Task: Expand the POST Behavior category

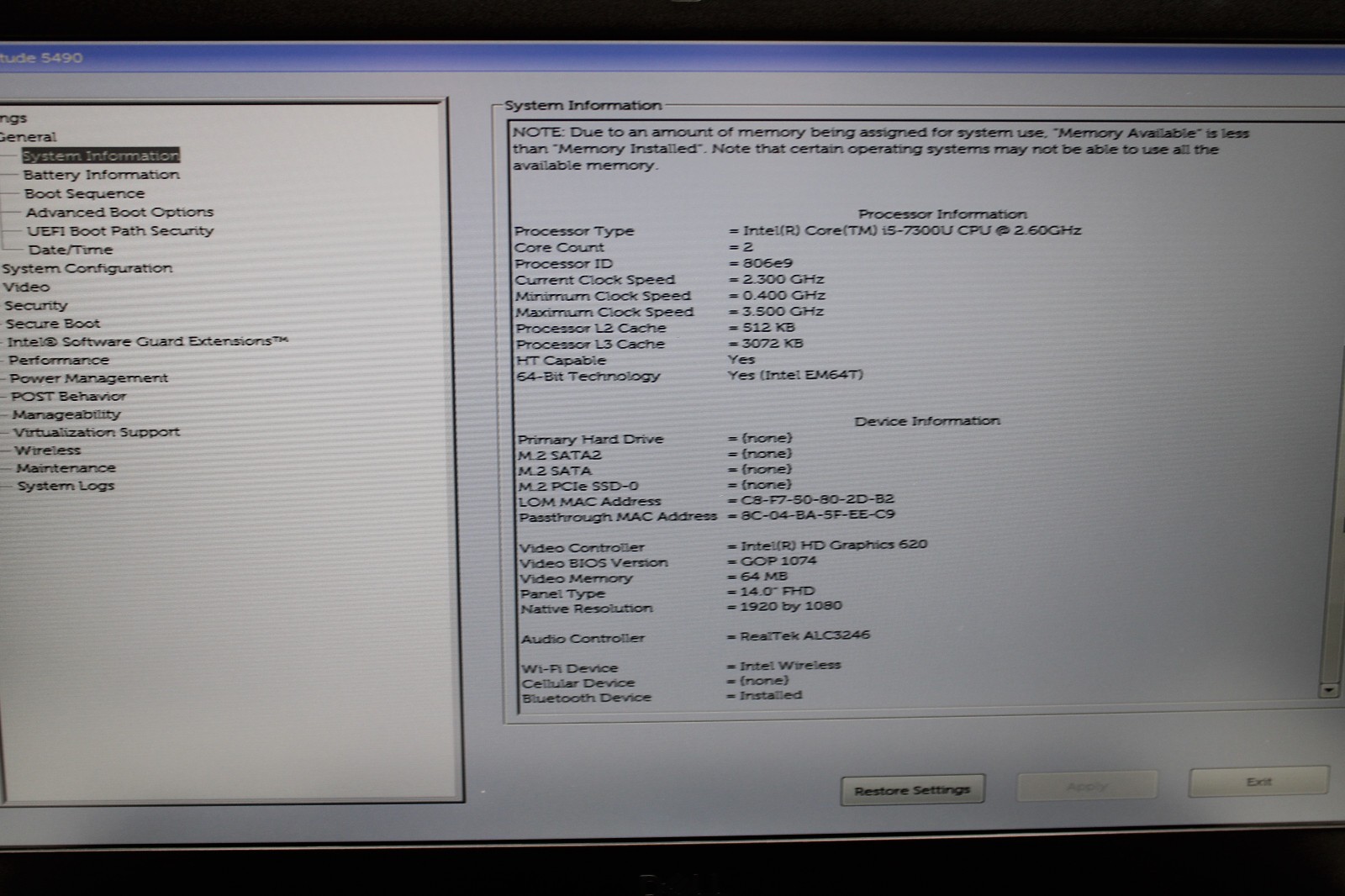Action: pos(68,396)
